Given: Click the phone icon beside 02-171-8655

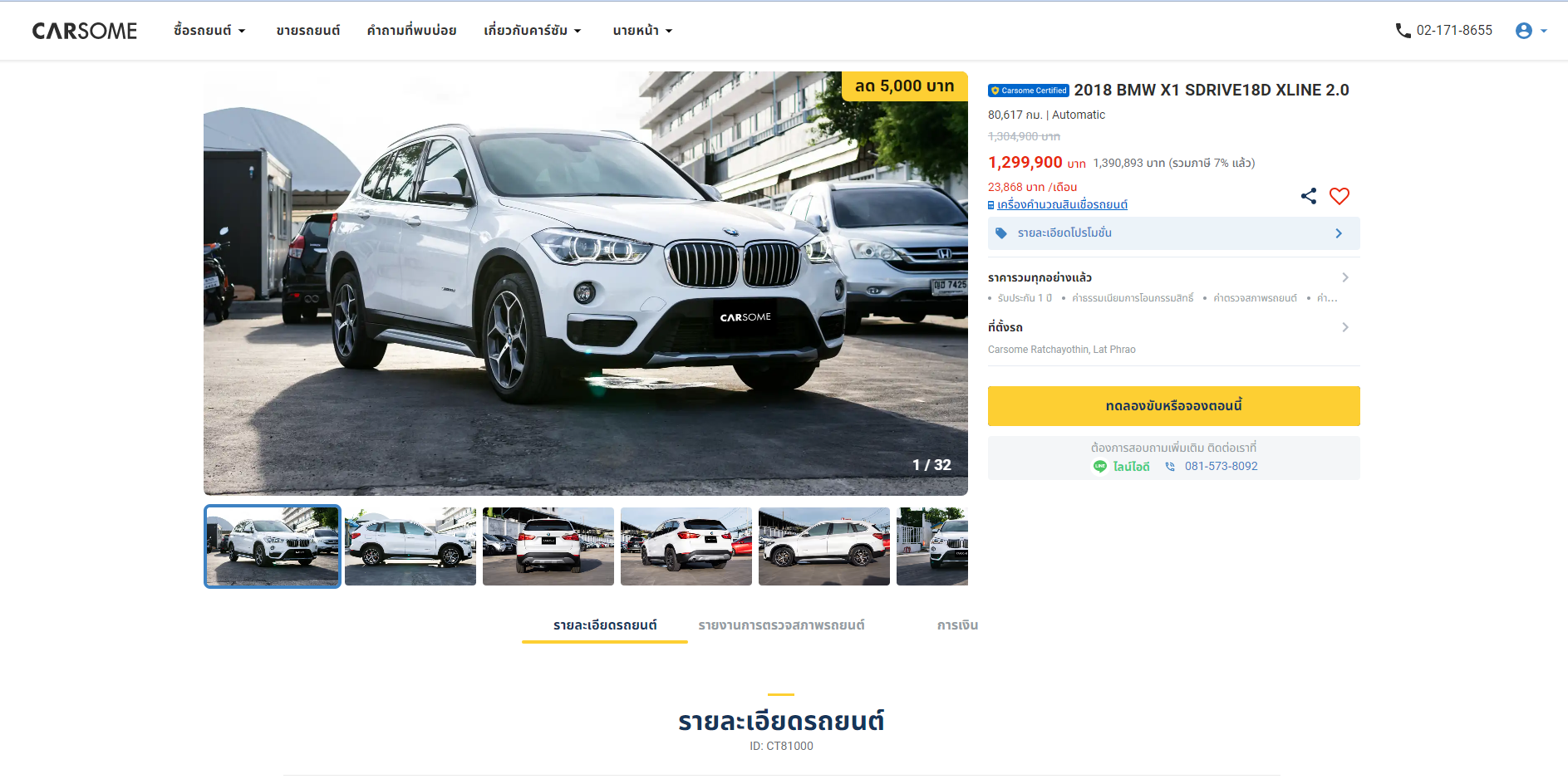Looking at the screenshot, I should click(x=1403, y=31).
